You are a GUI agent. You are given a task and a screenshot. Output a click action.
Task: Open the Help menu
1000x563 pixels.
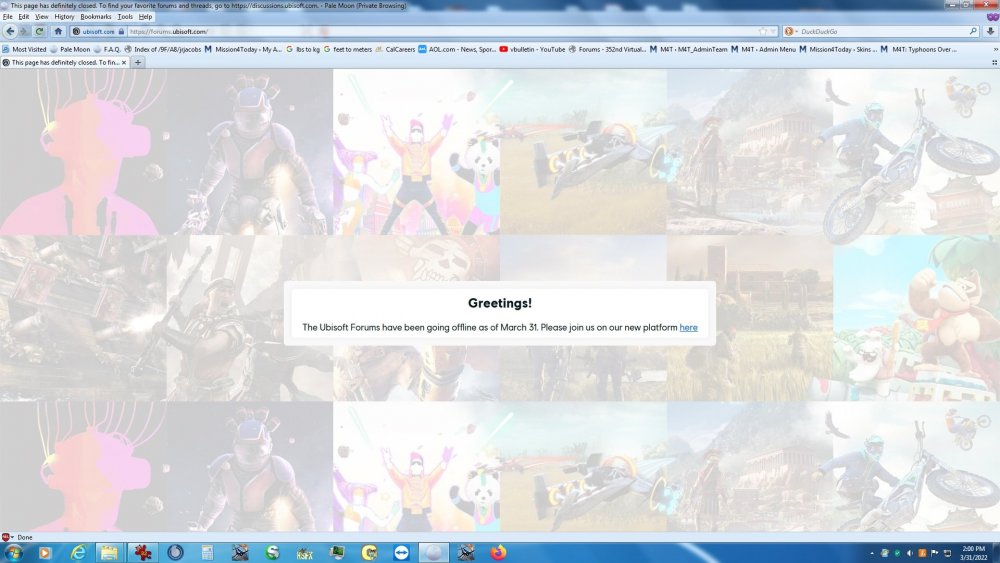(145, 17)
